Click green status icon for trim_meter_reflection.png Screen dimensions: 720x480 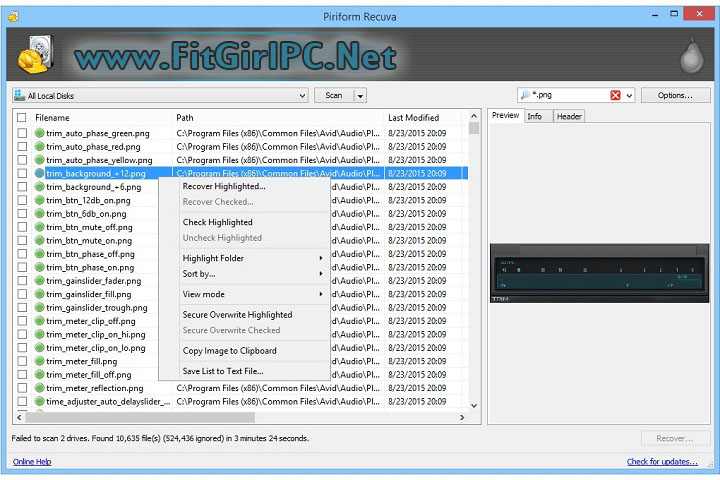(40, 389)
